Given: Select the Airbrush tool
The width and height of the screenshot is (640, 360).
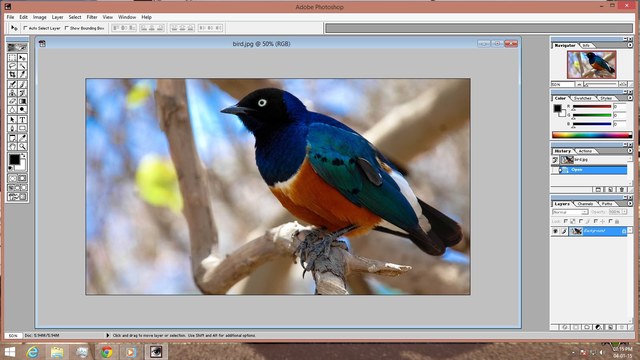Looking at the screenshot, I should click(x=12, y=84).
